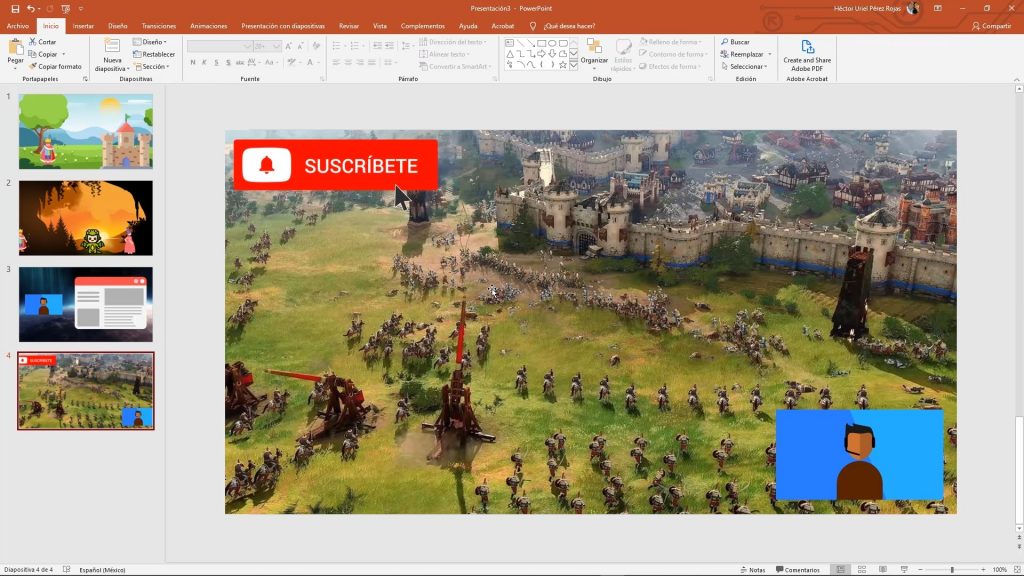The image size is (1024, 576).
Task: Toggle the Comentarios pane
Action: click(x=797, y=569)
